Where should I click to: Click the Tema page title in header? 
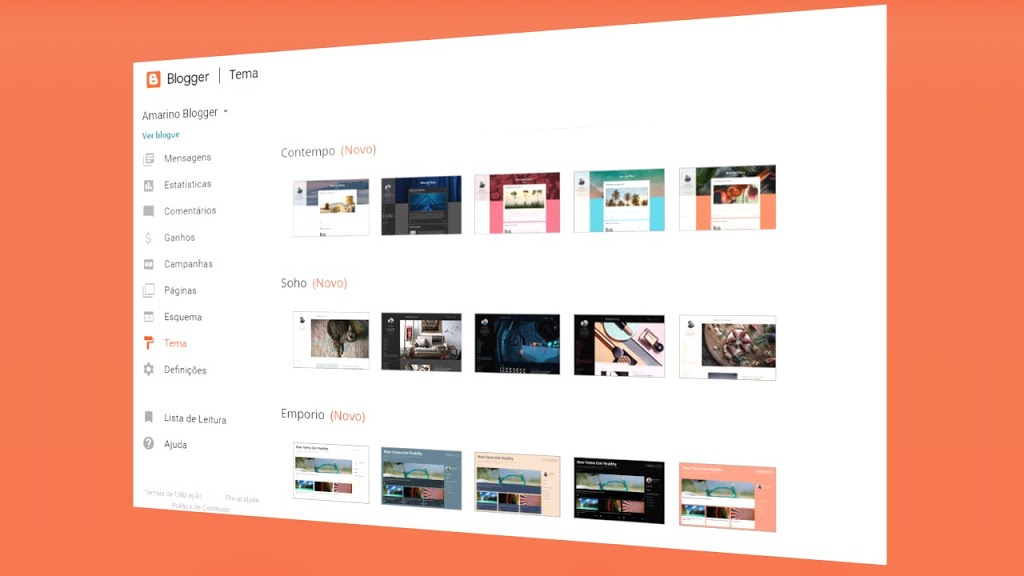coord(244,74)
